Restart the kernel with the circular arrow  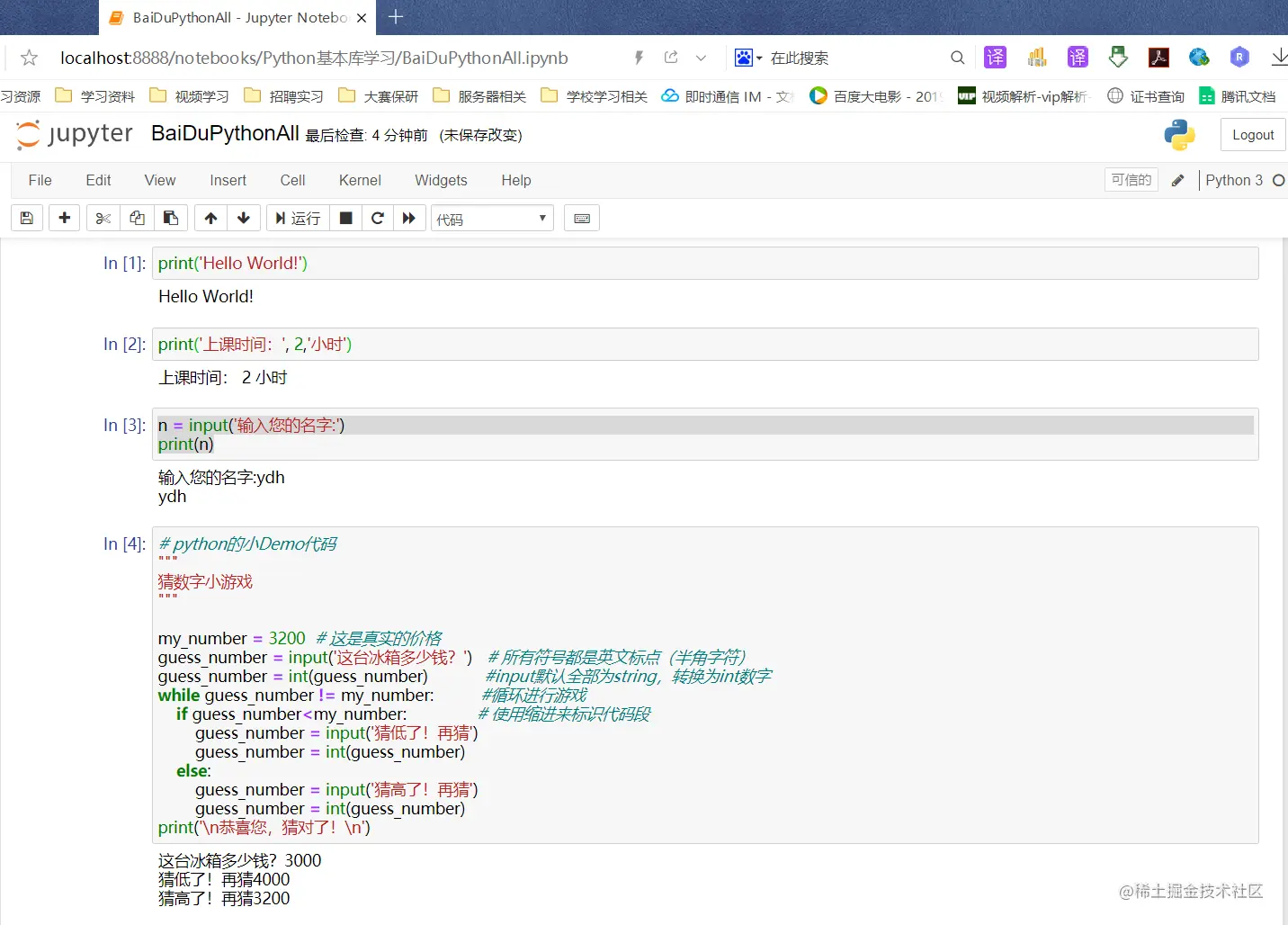click(x=378, y=218)
